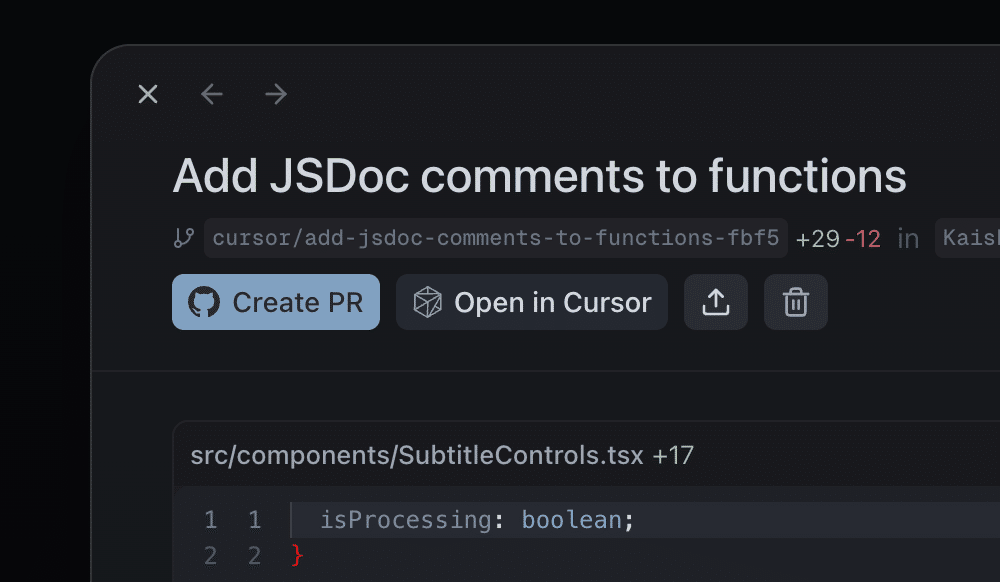Go back with the left arrow

(x=212, y=94)
